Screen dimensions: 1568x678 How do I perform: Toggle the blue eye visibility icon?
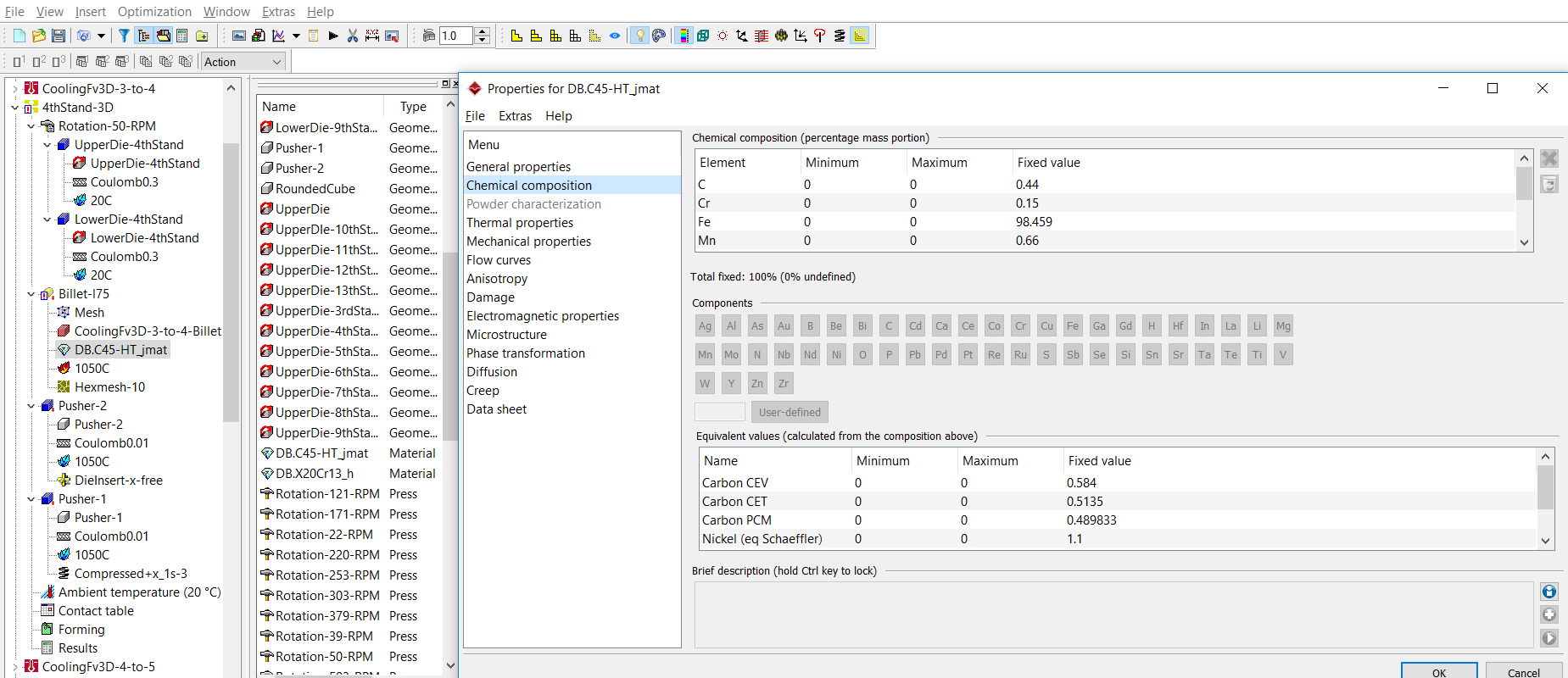[615, 36]
